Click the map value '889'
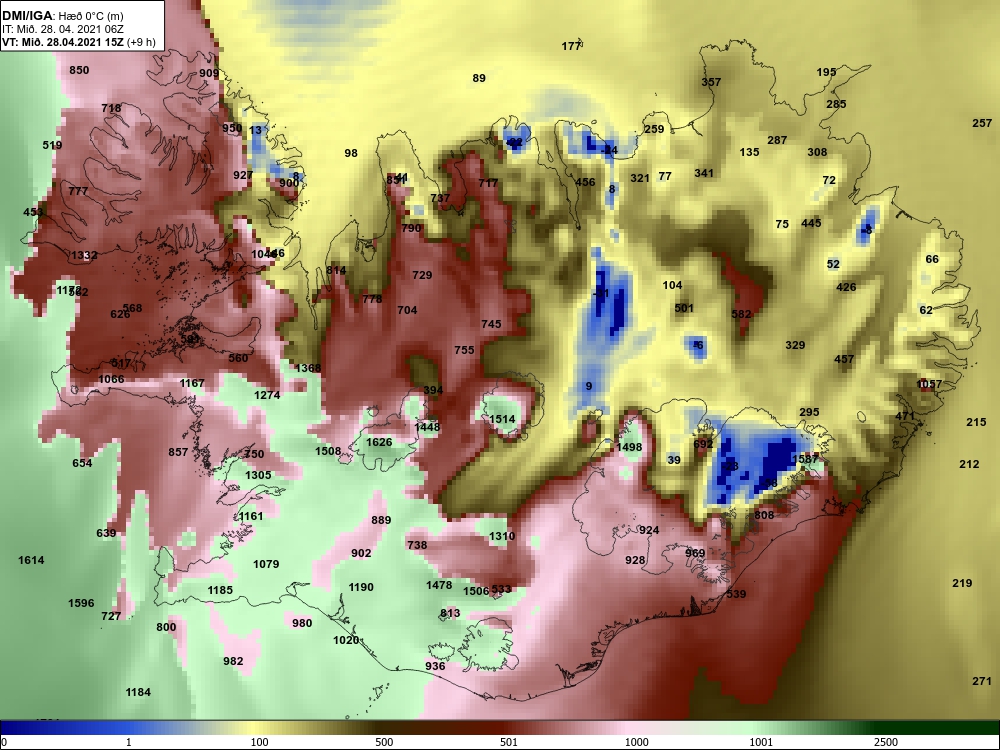1000x750 pixels. point(381,520)
